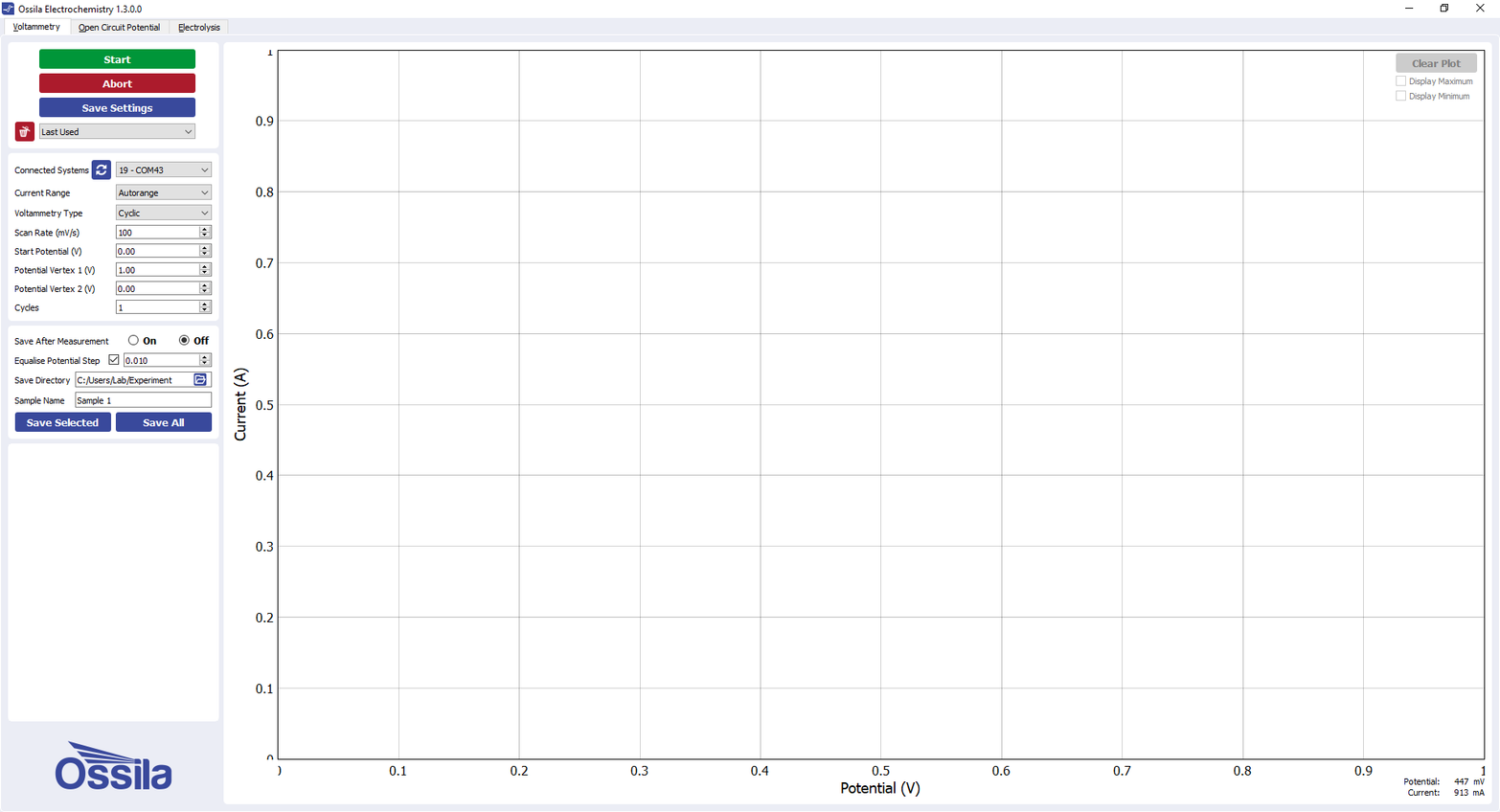Click Cycles stepper arrows

[204, 307]
